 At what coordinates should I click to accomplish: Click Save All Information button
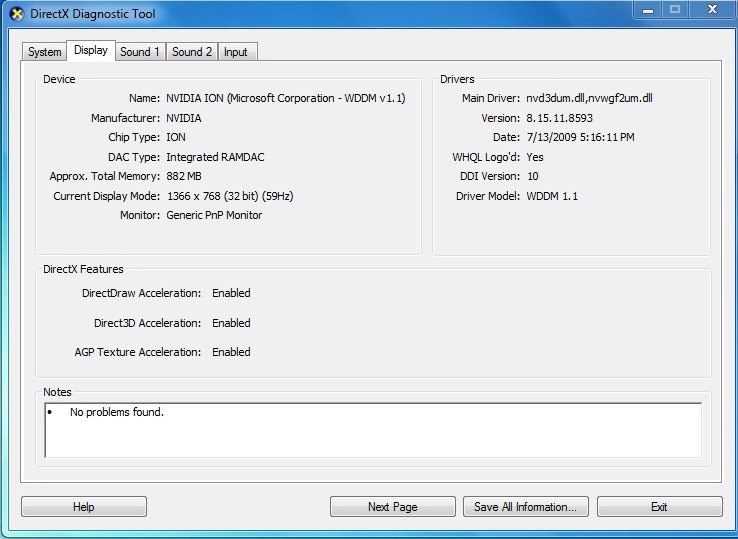tap(526, 507)
